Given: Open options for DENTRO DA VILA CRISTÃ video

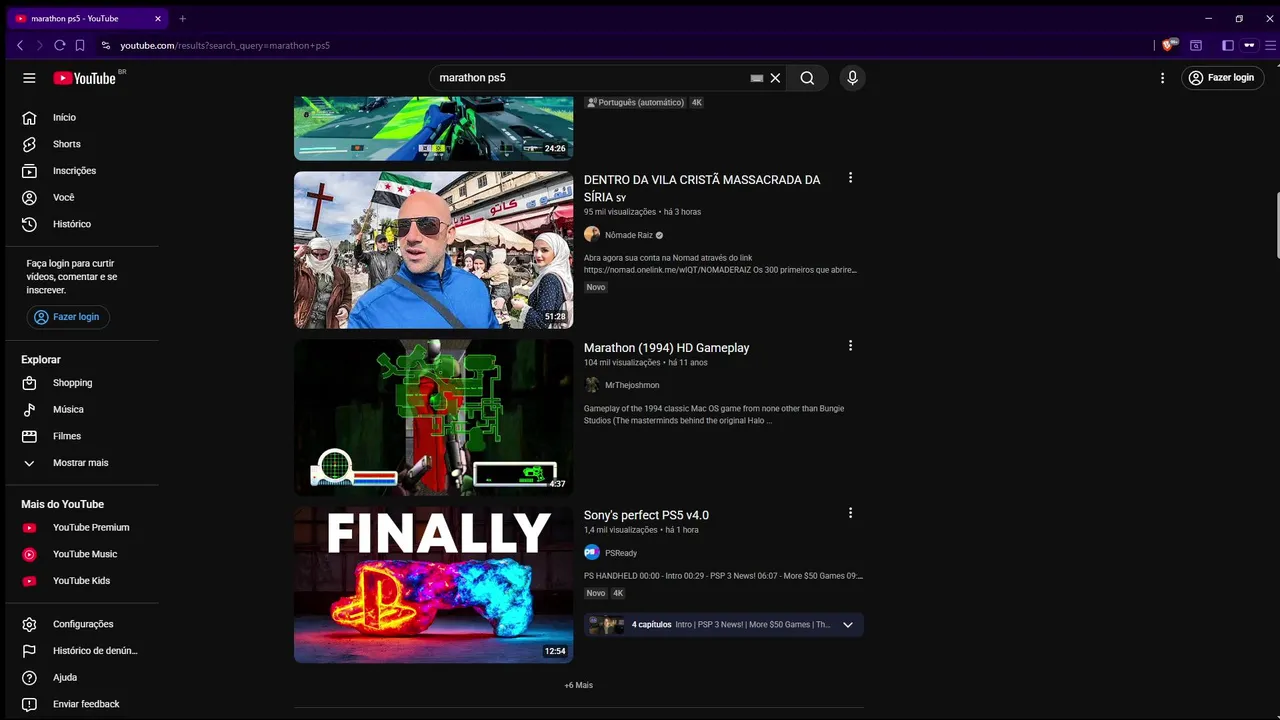Looking at the screenshot, I should [850, 178].
